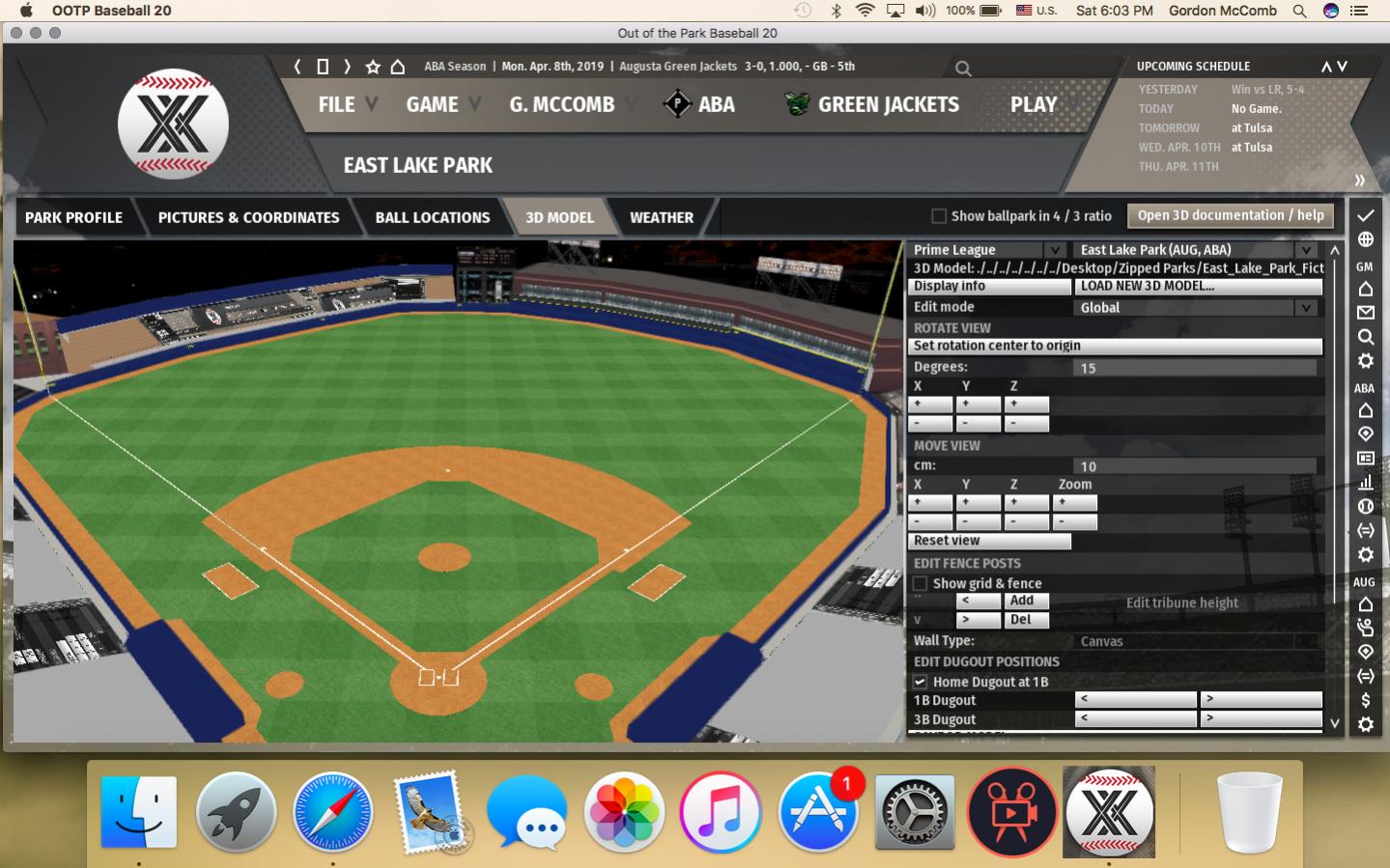Open the ABA league home icon
This screenshot has height=868, width=1390.
[x=1365, y=410]
